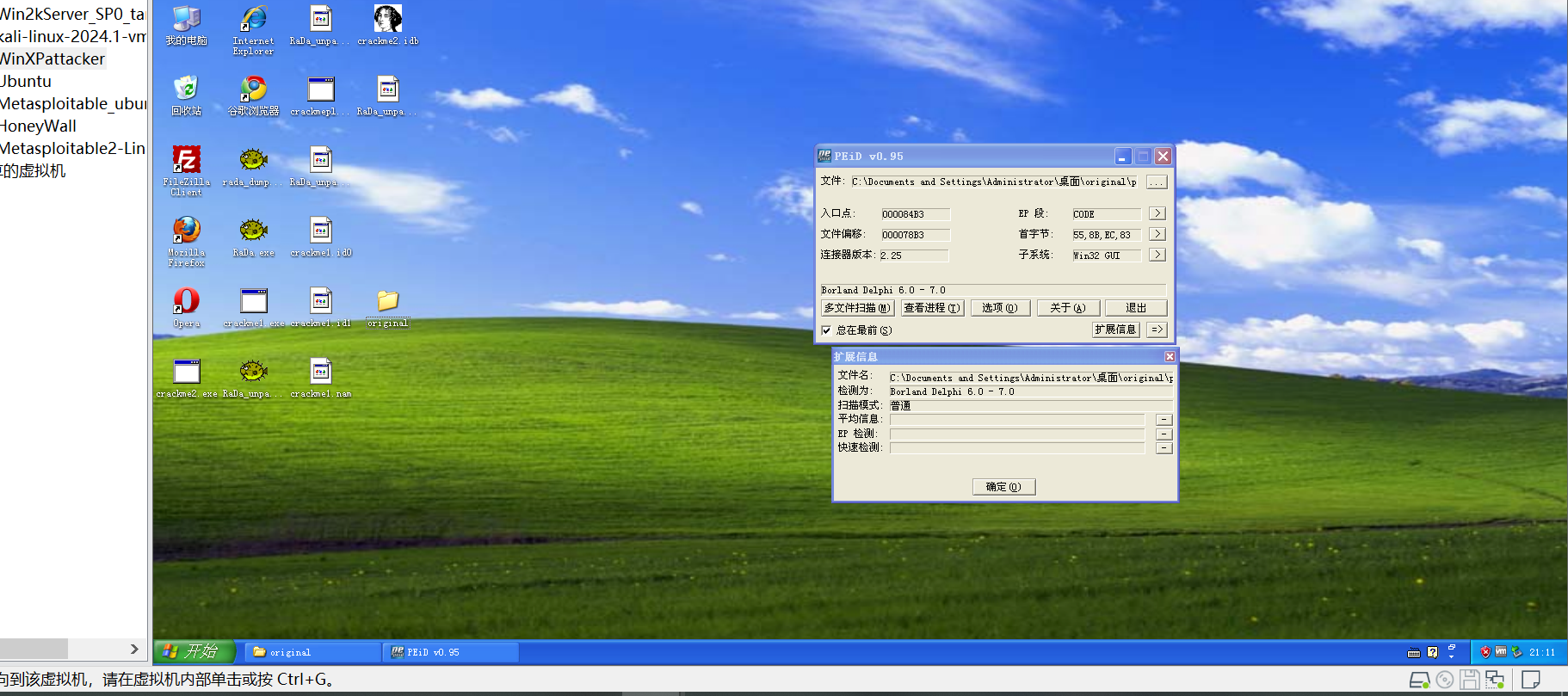Click the 选项 options button in PEiD
Viewport: 1568px width, 696px height.
coord(1000,308)
